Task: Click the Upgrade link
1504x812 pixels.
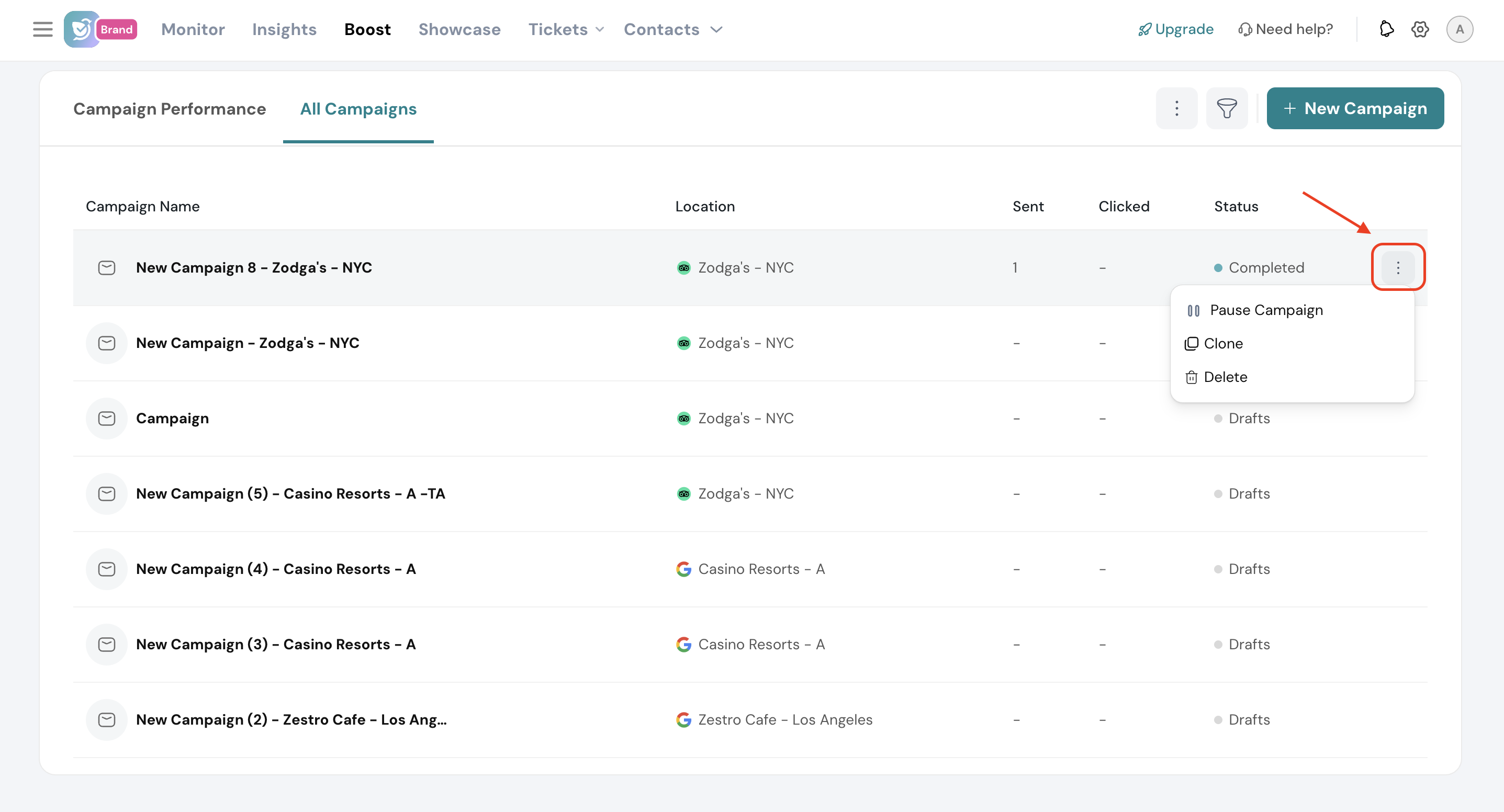Action: [1176, 29]
